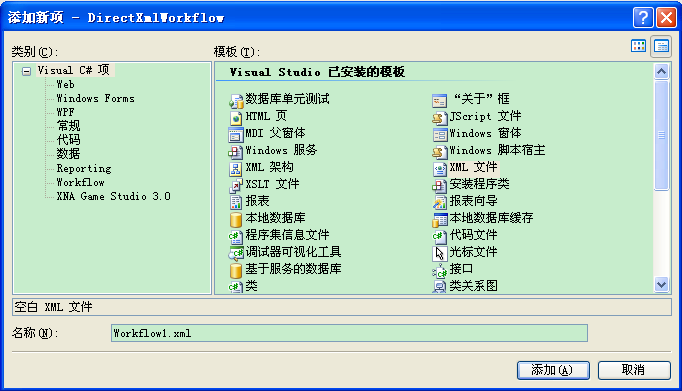Click the 取消 button
The height and width of the screenshot is (391, 682).
click(634, 370)
